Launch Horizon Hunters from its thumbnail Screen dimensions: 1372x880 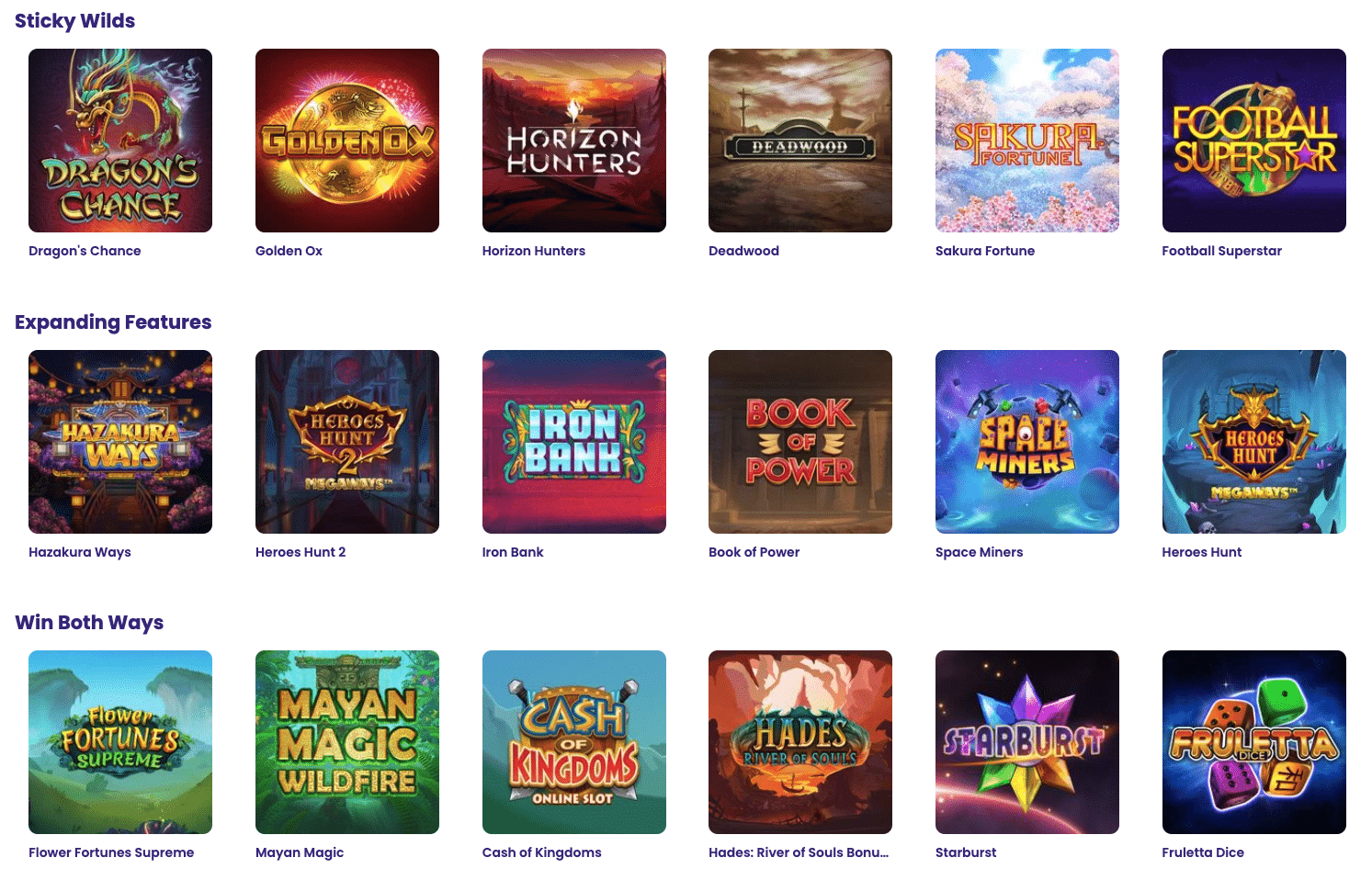[x=574, y=141]
